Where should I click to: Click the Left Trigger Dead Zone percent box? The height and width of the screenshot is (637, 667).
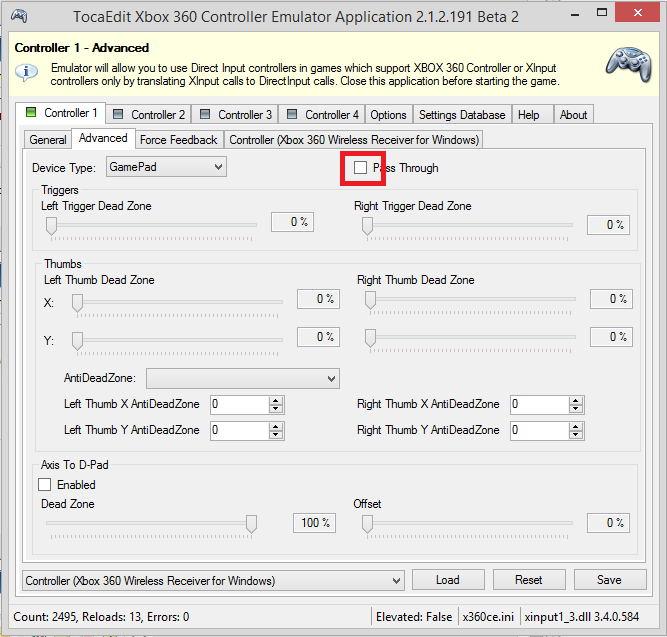click(x=293, y=222)
